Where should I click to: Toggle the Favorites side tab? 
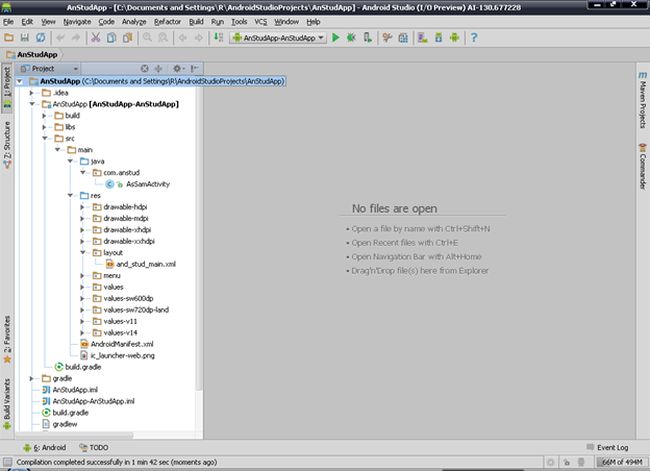(7, 340)
